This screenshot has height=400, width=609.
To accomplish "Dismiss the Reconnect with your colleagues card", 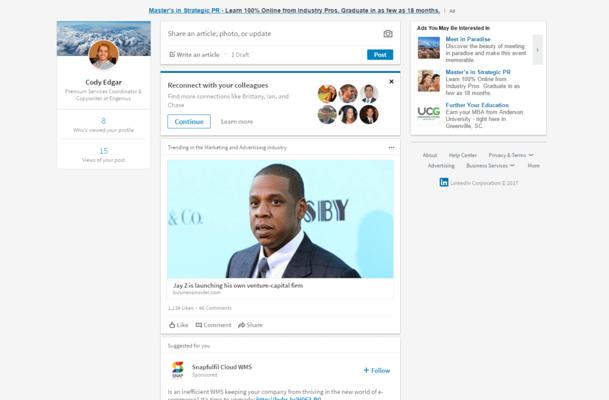I will tap(391, 82).
